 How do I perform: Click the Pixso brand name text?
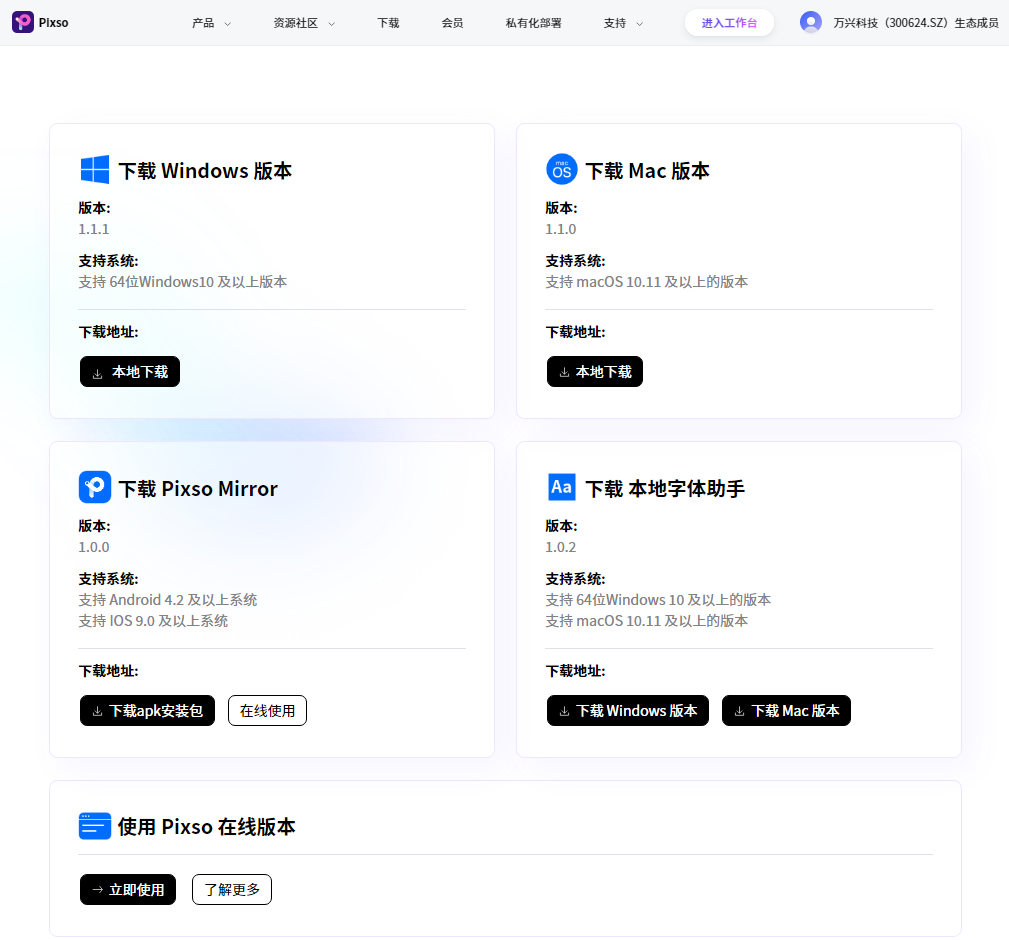click(x=53, y=23)
